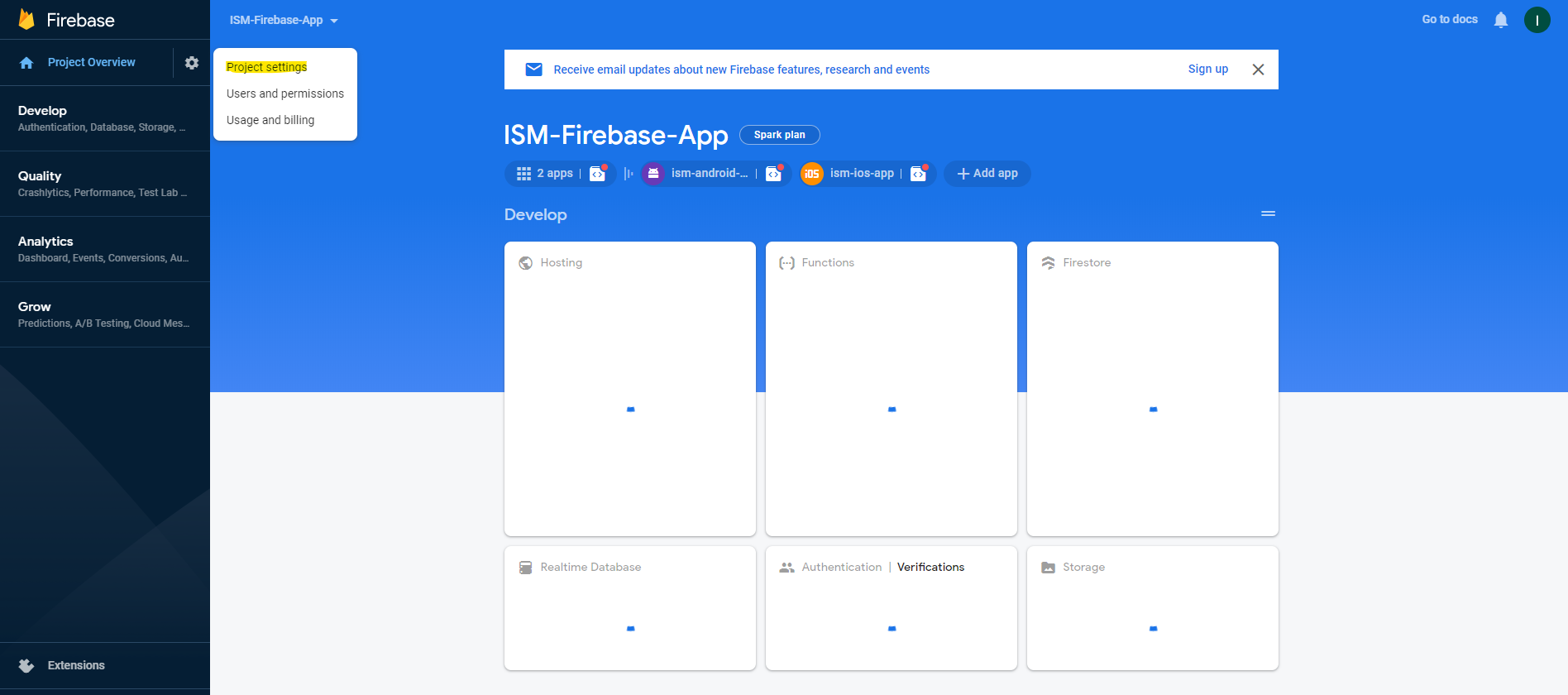Expand the Analytics sidebar section

point(104,249)
